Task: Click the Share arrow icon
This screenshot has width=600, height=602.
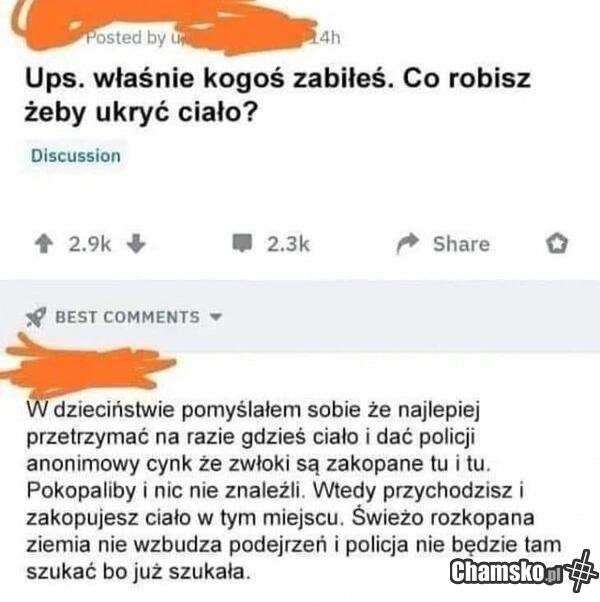Action: click(407, 244)
